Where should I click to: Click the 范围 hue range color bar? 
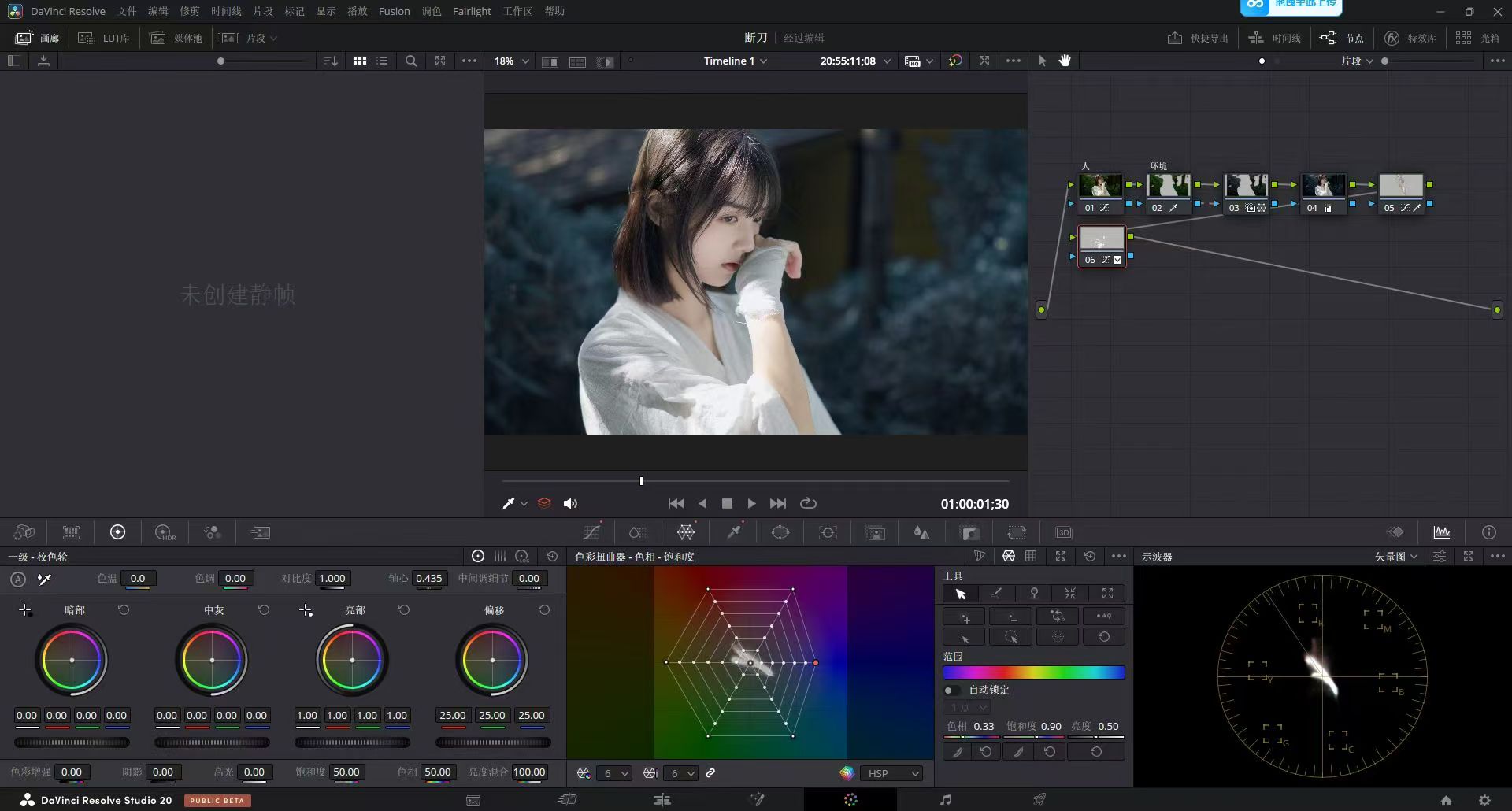pos(1034,672)
